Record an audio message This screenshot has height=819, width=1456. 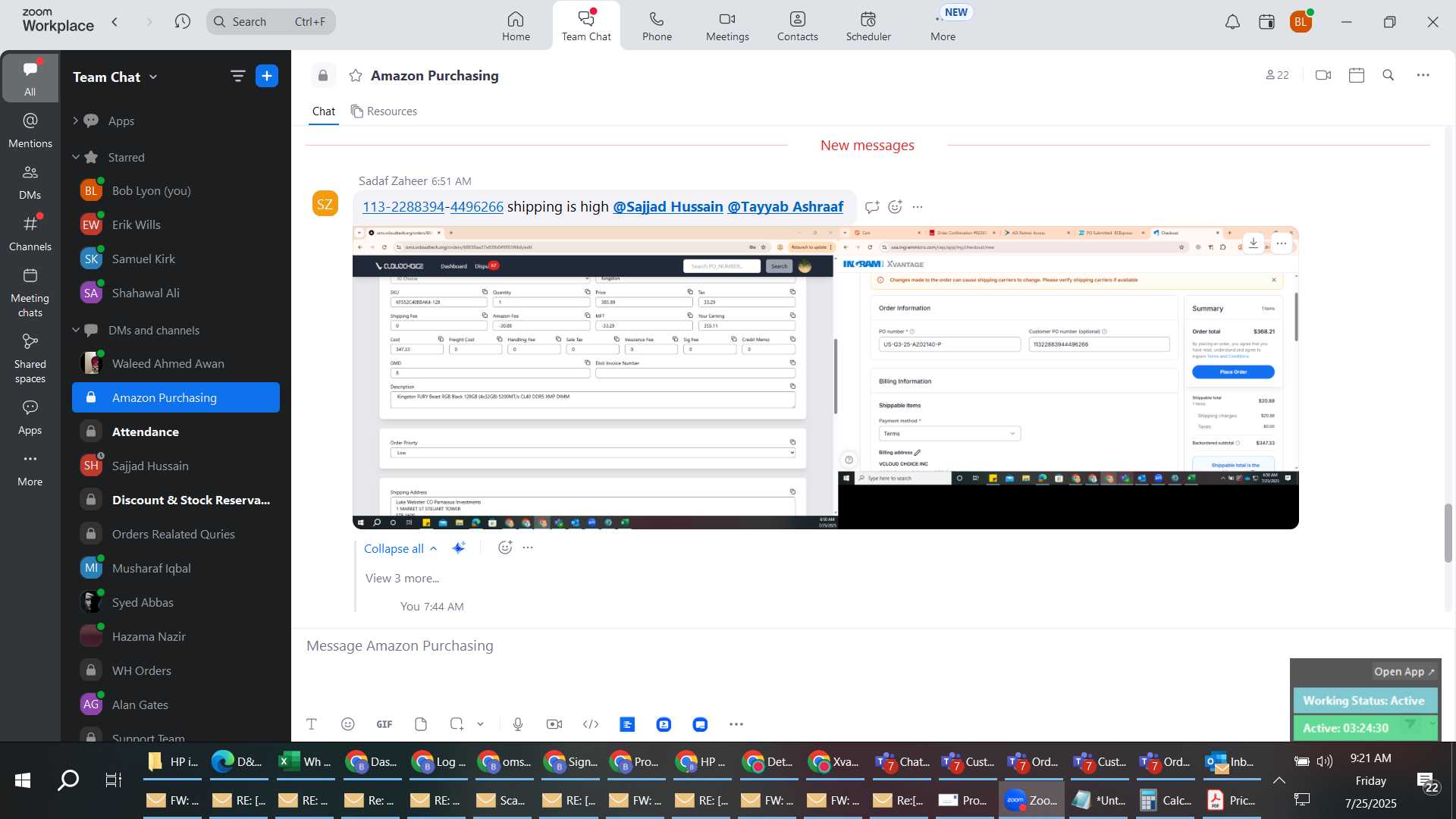coord(518,724)
